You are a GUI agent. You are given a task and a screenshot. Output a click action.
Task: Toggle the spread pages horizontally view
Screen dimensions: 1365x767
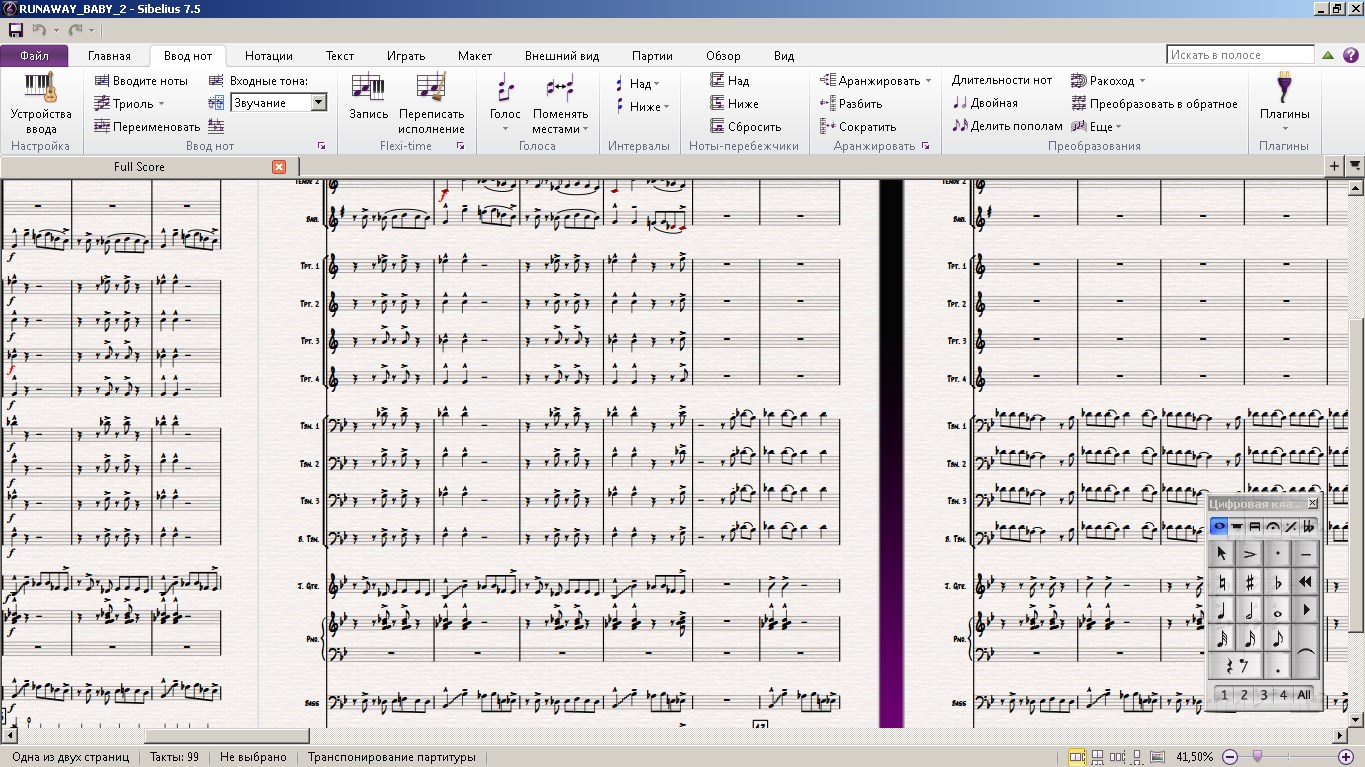tap(1078, 757)
